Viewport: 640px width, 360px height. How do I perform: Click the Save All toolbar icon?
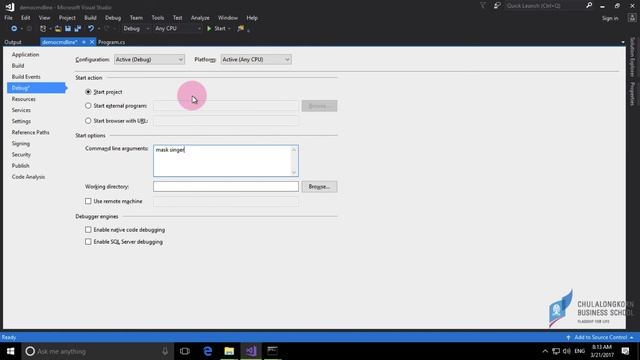(78, 29)
